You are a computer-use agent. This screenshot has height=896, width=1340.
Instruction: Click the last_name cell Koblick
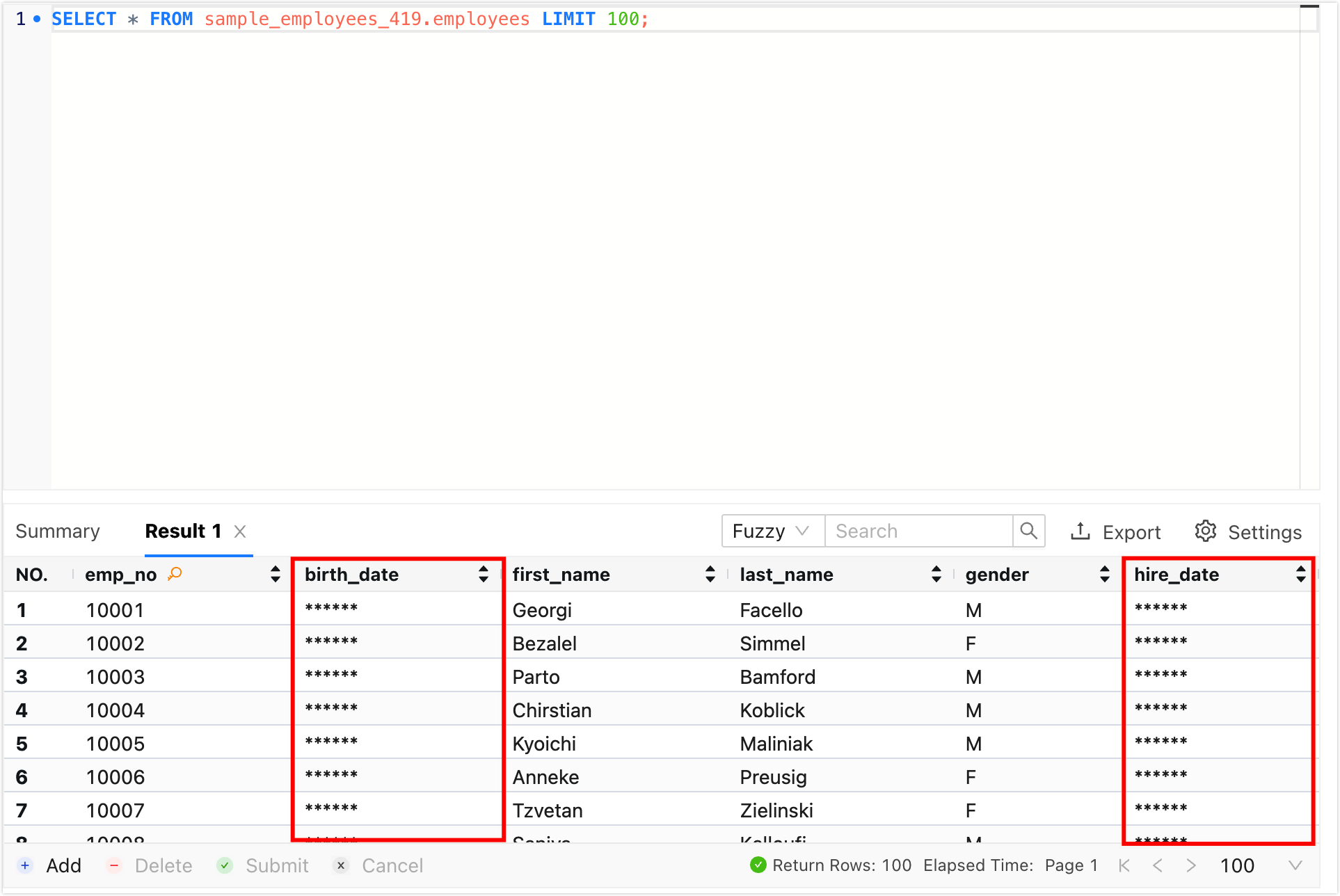tap(772, 710)
